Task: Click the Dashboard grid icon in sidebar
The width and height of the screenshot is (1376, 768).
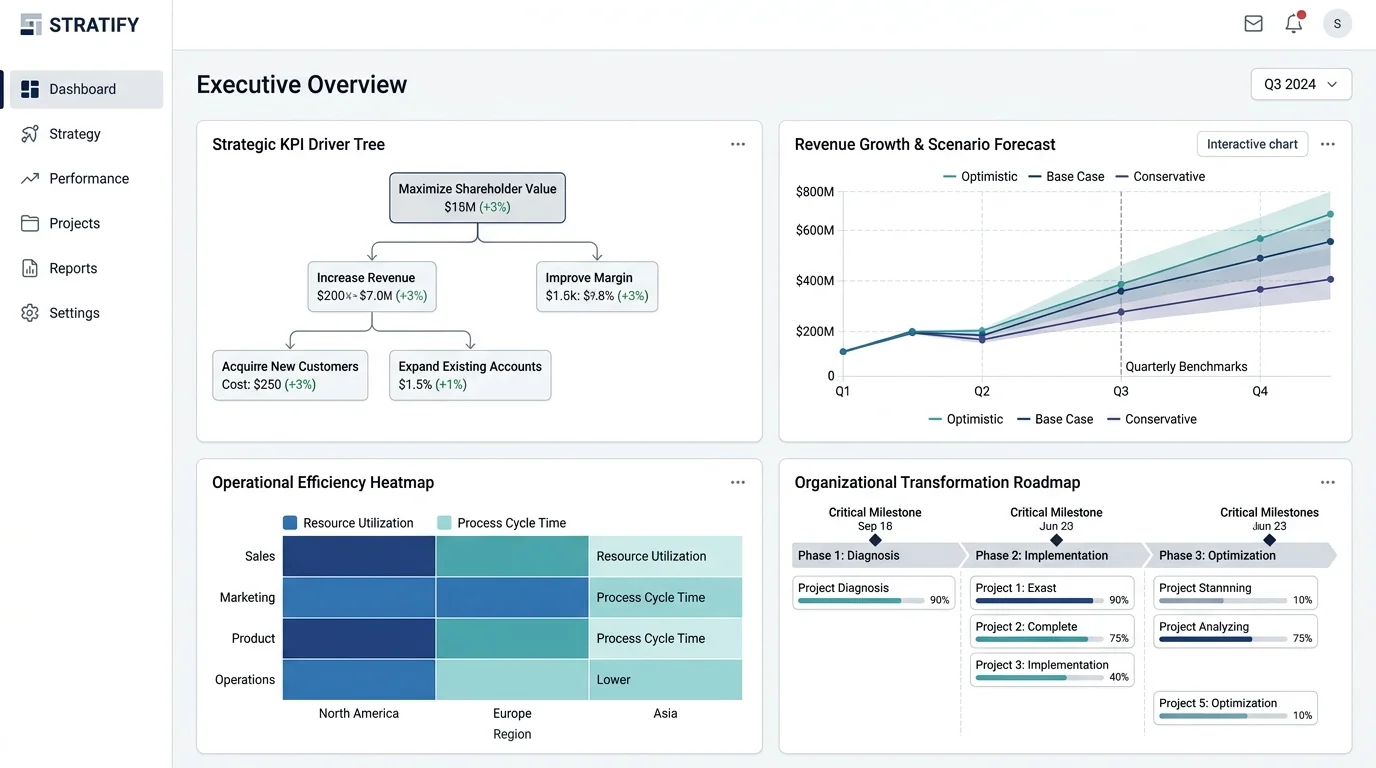Action: click(x=30, y=89)
